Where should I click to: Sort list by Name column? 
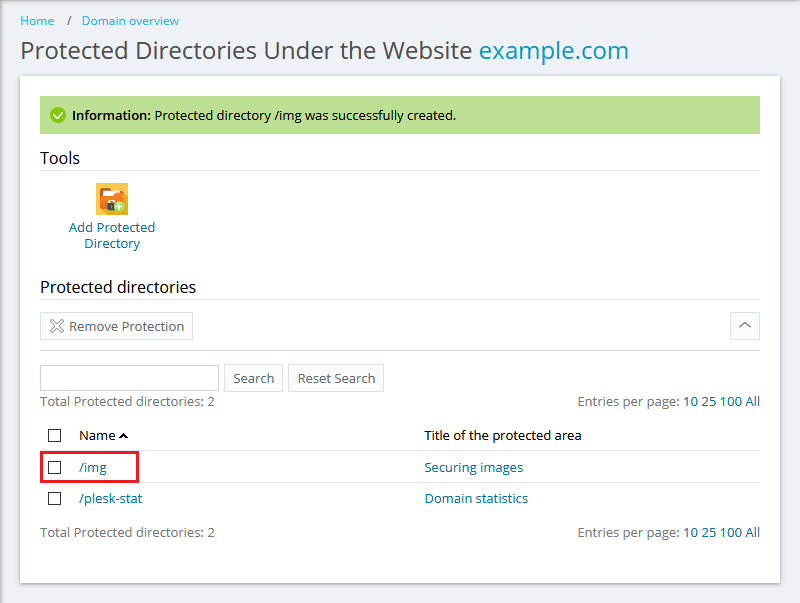(x=98, y=436)
